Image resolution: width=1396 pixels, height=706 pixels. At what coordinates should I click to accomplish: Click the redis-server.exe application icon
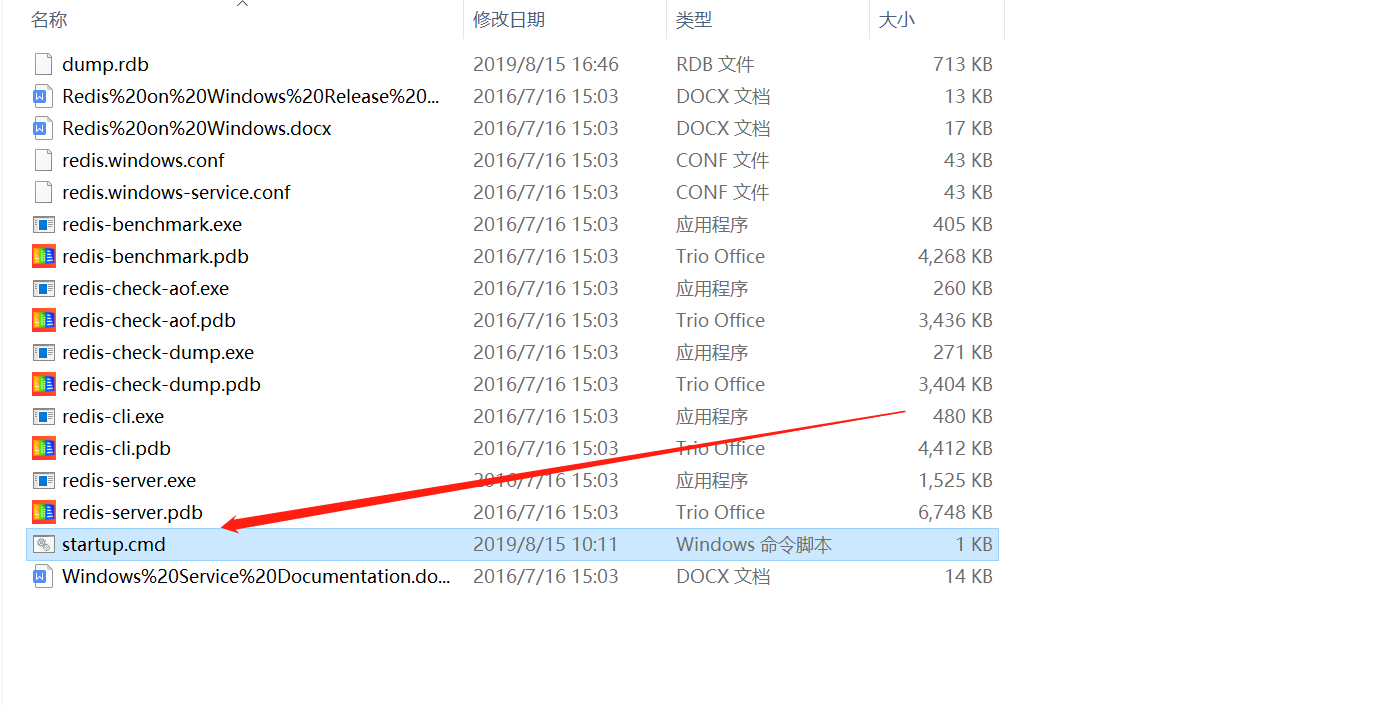coord(43,480)
